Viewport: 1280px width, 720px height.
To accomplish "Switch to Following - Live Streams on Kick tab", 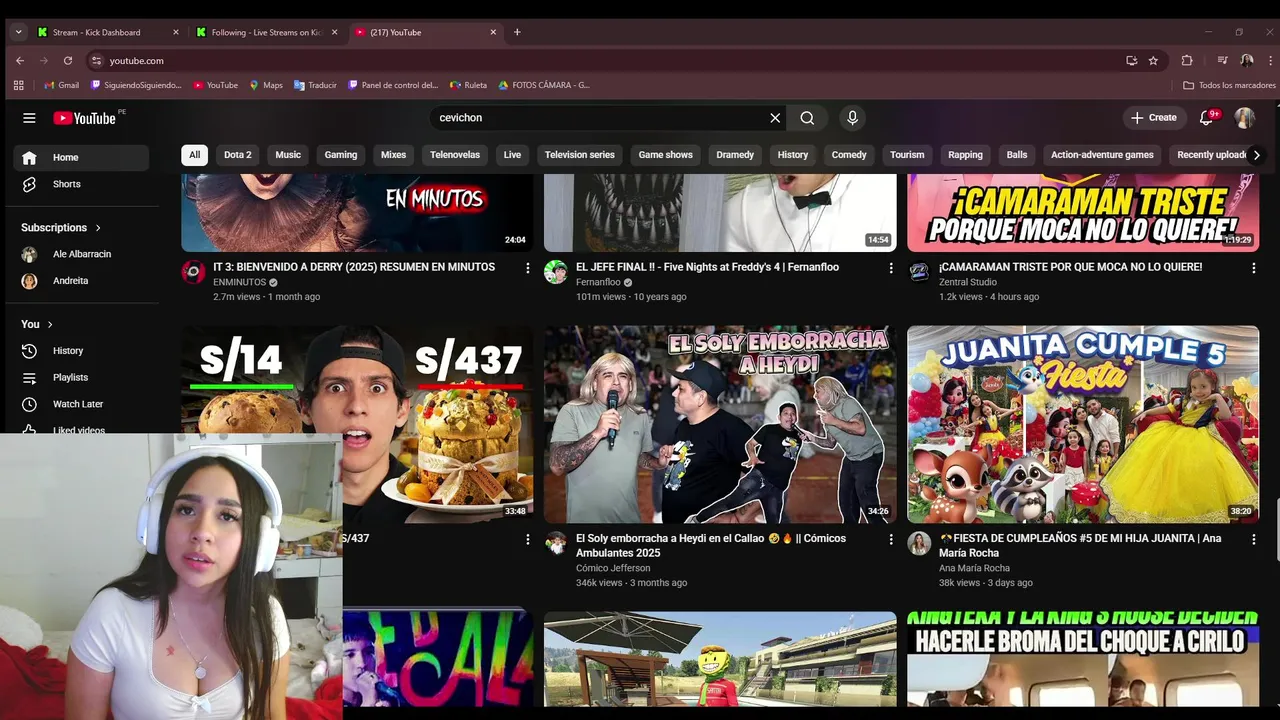I will 265,32.
